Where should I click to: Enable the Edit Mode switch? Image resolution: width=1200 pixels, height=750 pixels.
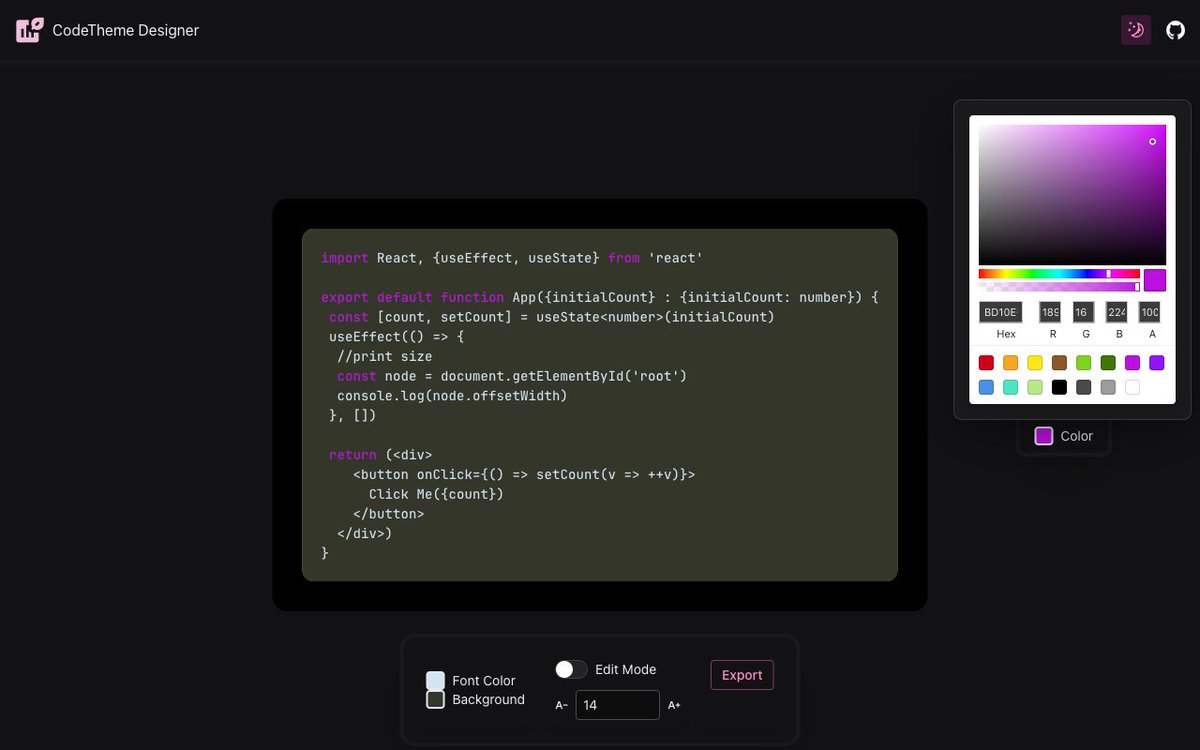click(x=570, y=669)
